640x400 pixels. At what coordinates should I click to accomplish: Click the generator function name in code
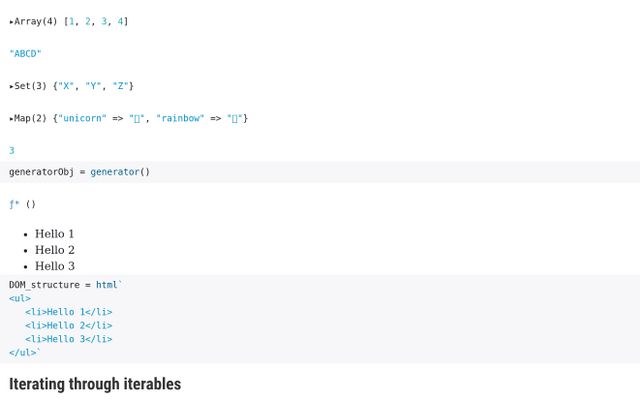(115, 172)
